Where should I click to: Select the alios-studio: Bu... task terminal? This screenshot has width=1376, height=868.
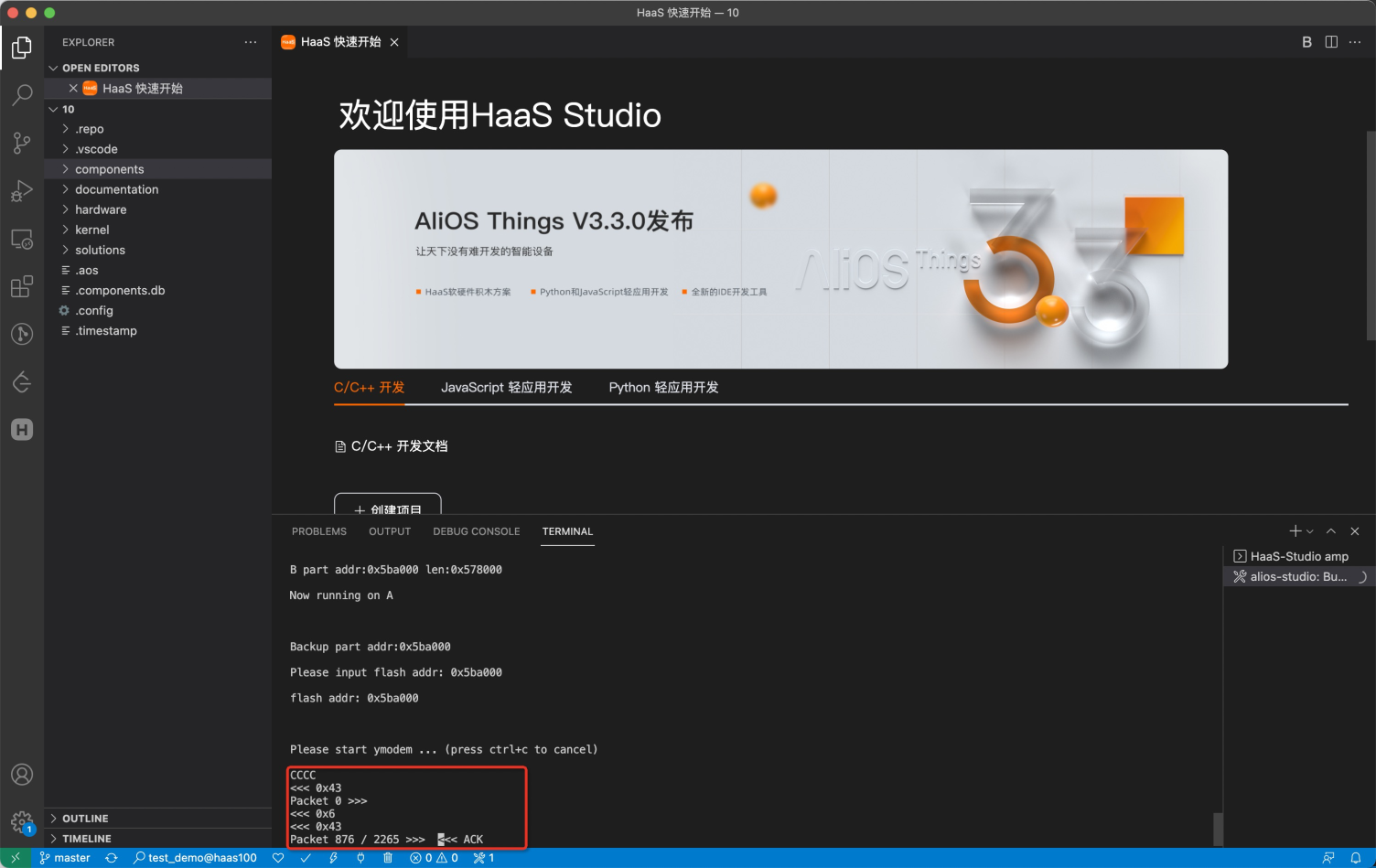click(x=1297, y=576)
